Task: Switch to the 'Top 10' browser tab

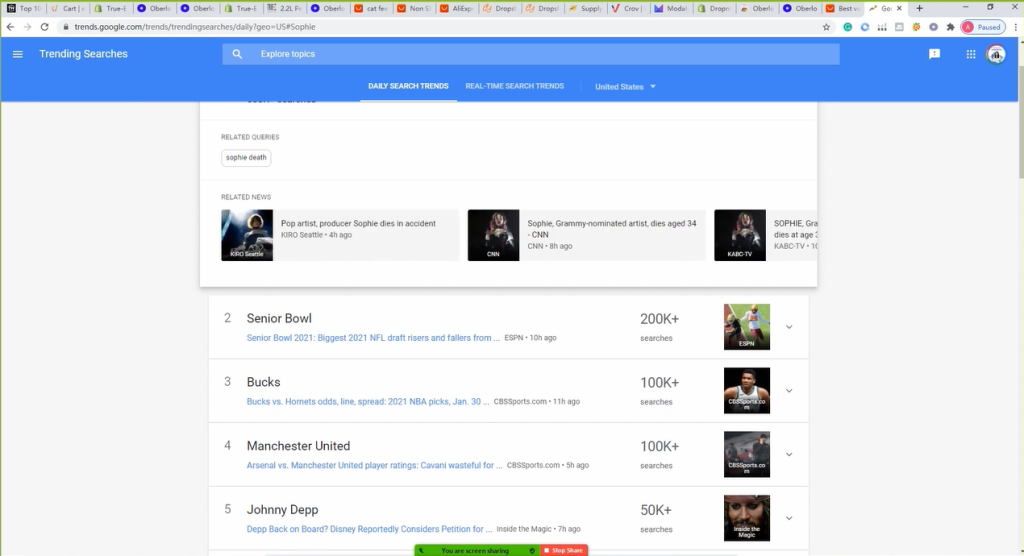Action: pos(24,8)
